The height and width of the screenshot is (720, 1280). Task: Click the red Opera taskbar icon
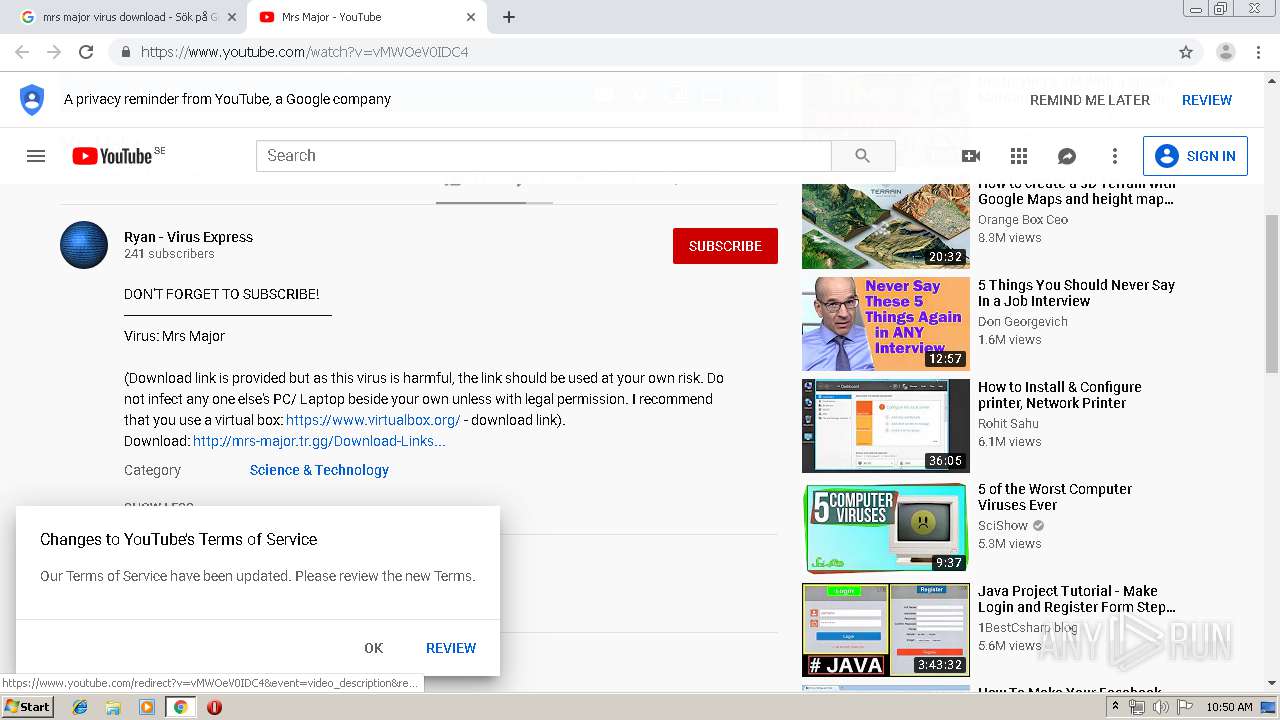click(214, 707)
